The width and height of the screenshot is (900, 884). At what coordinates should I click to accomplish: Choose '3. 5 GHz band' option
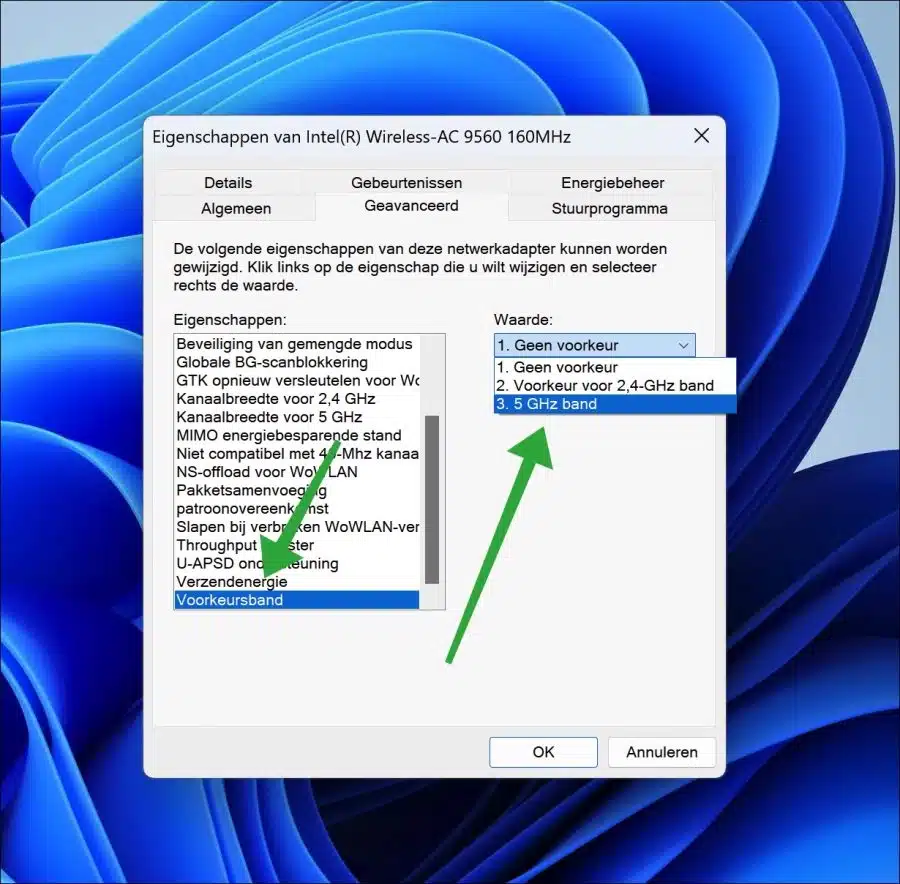coord(615,404)
